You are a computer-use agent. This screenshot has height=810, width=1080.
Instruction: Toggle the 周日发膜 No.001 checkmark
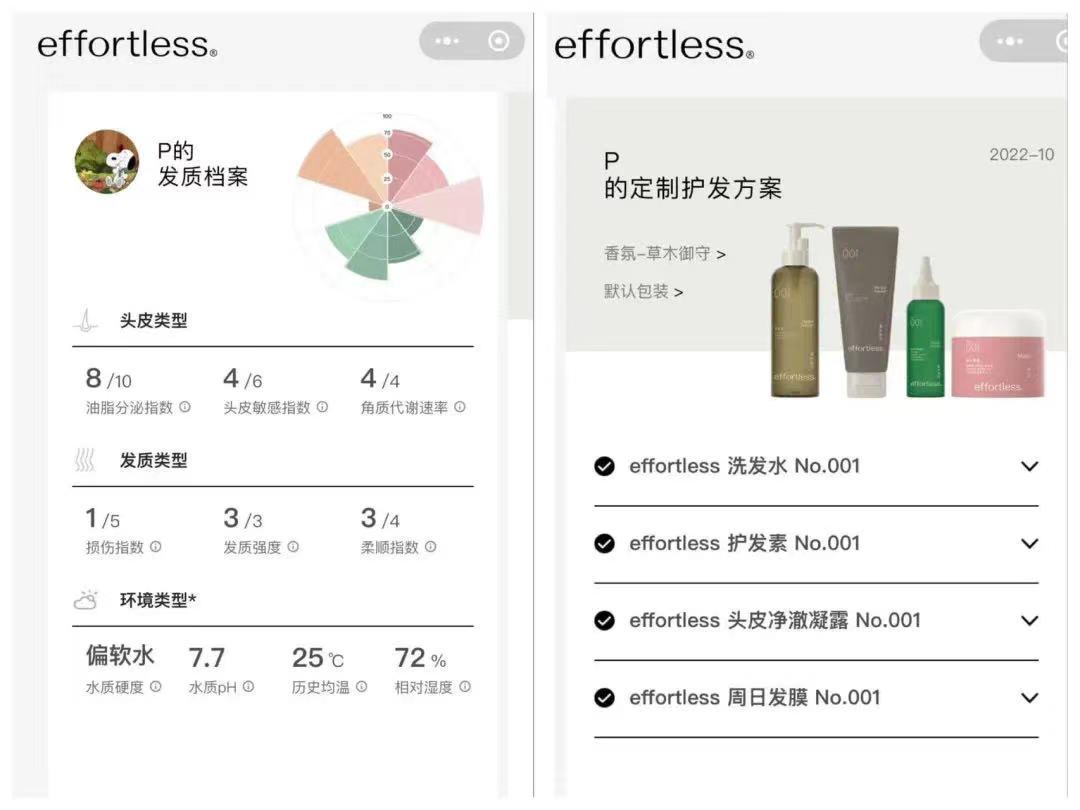604,697
